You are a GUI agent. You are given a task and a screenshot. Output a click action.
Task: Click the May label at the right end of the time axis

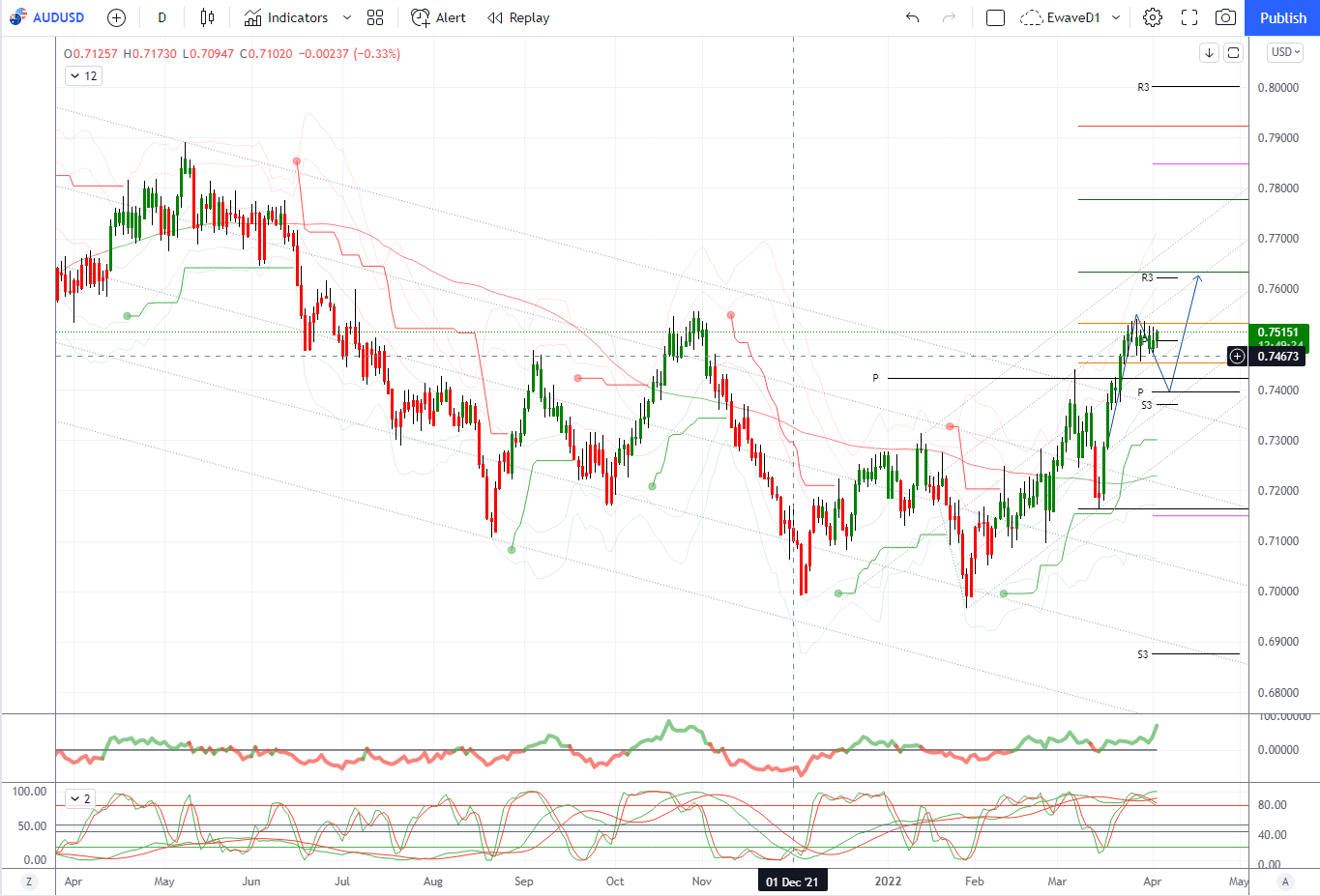[x=1238, y=882]
